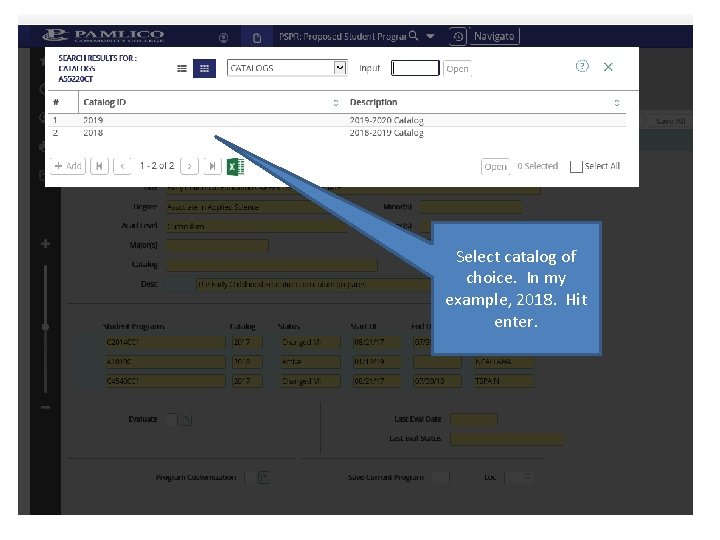Check the Select All checkbox
This screenshot has height=540, width=720.
click(x=576, y=166)
